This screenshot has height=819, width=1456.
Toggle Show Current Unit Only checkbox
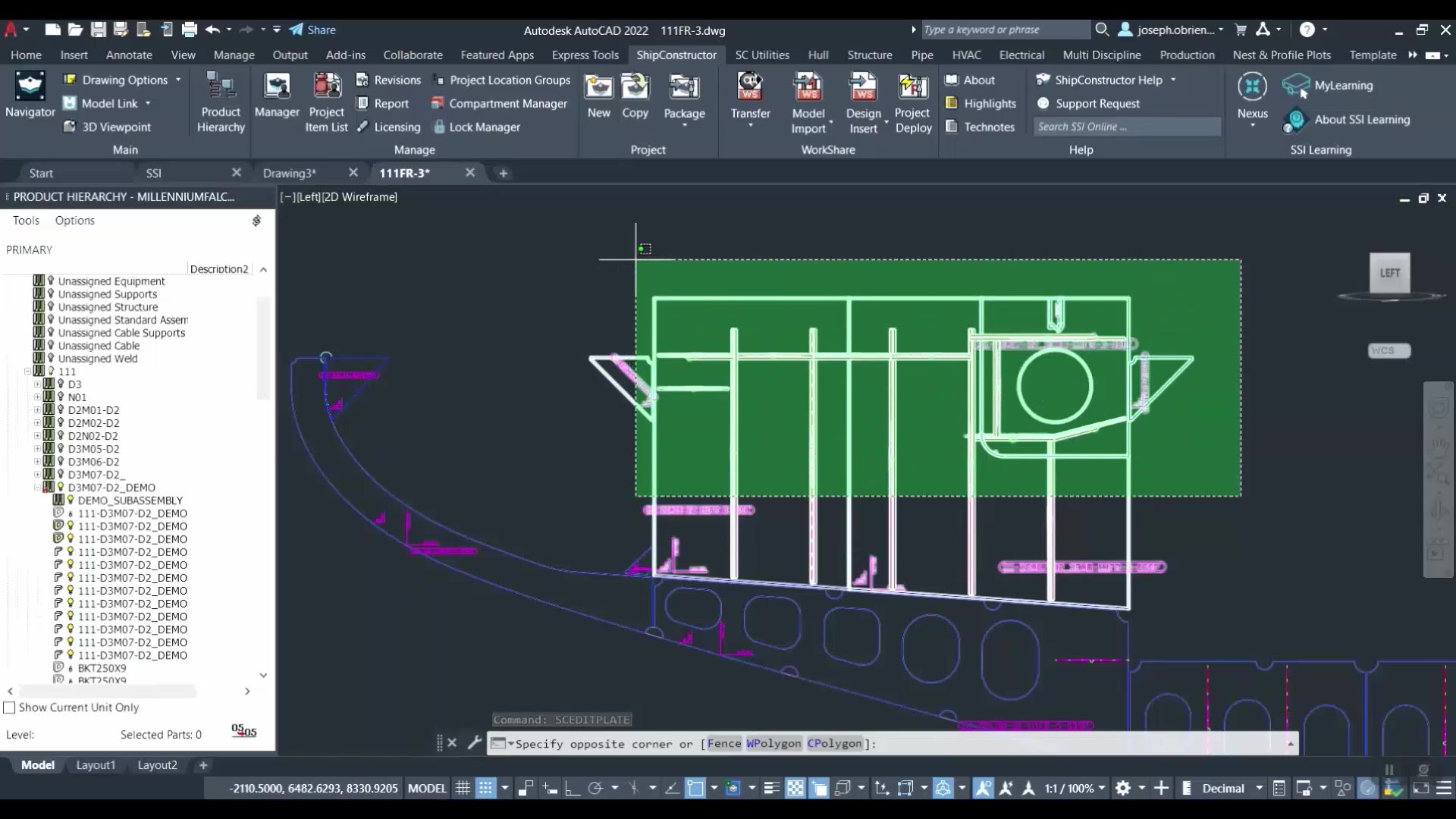click(10, 707)
